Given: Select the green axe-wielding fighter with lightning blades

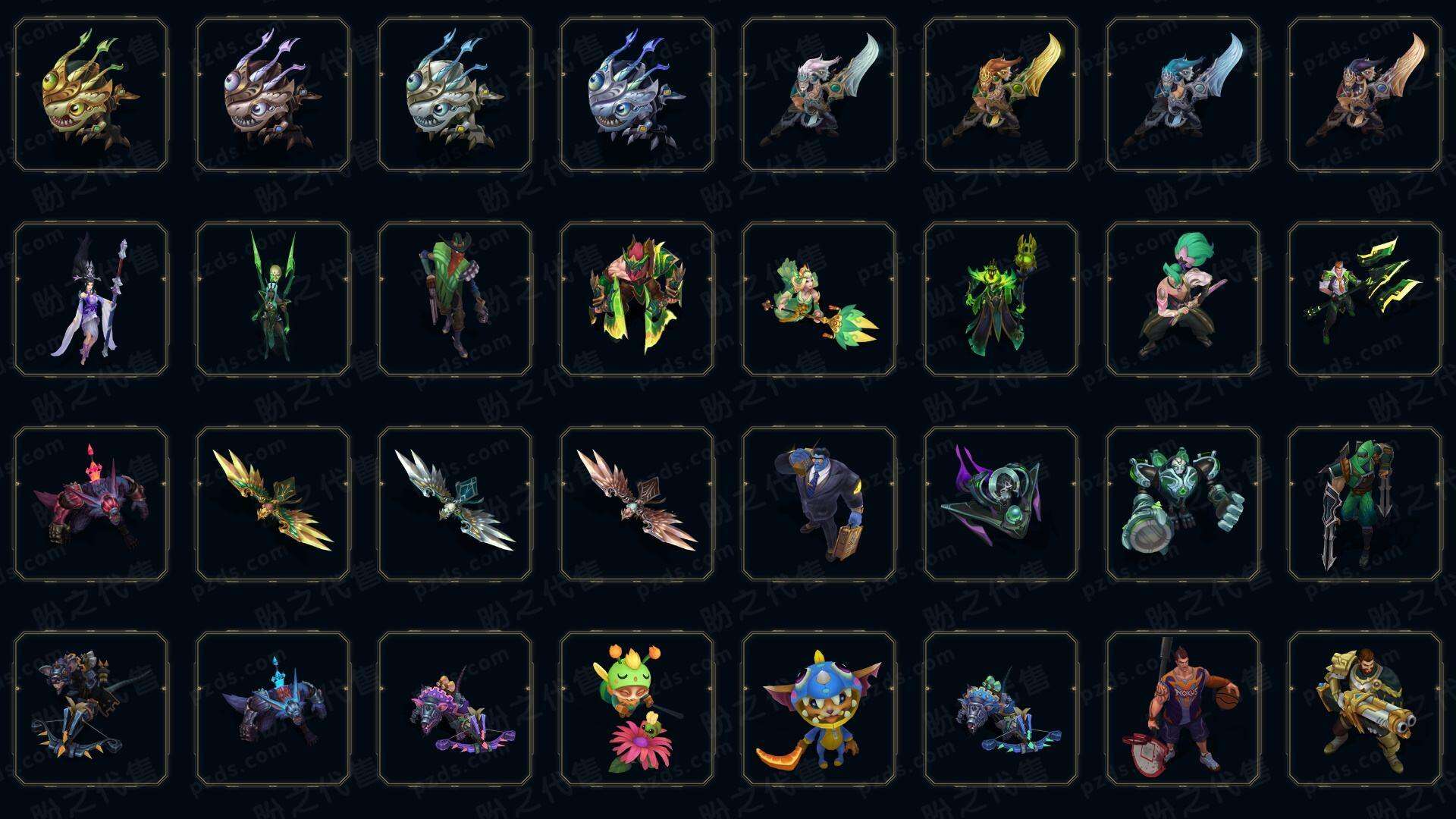Looking at the screenshot, I should coord(1365,299).
